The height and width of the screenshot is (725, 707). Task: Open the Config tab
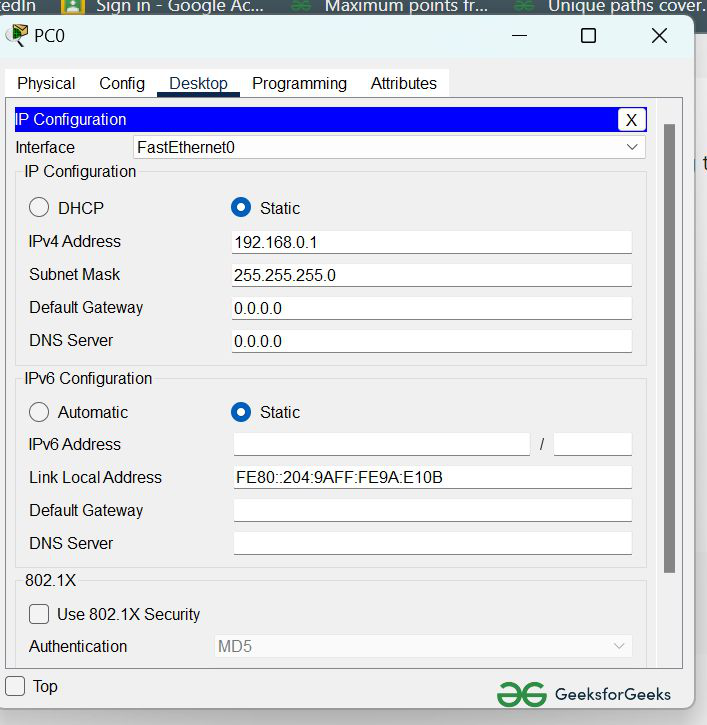pos(122,84)
